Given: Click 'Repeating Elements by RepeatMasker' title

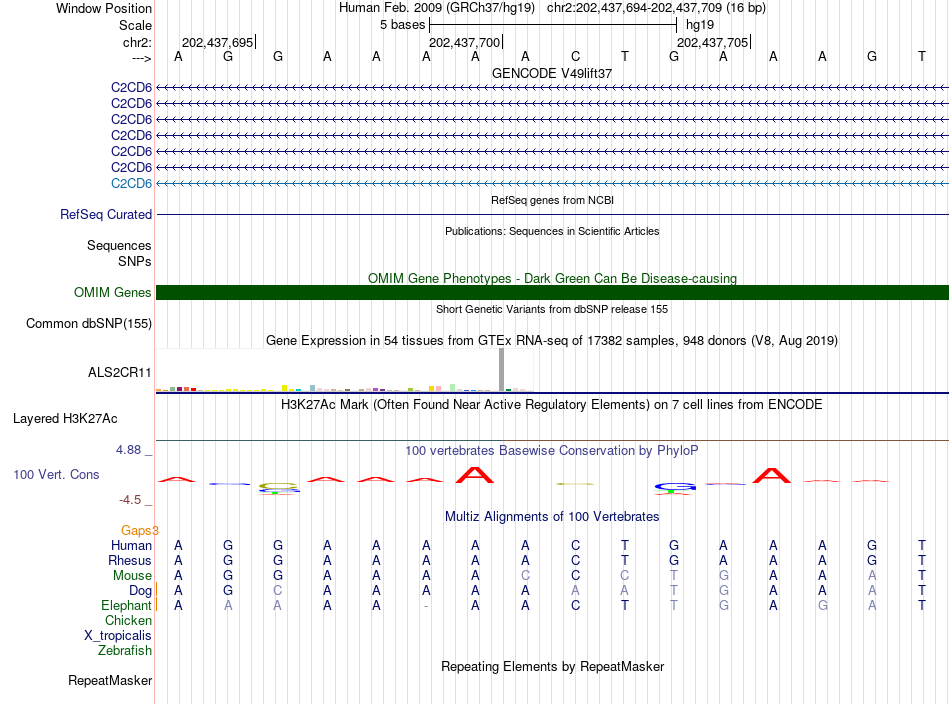Looking at the screenshot, I should point(552,666).
